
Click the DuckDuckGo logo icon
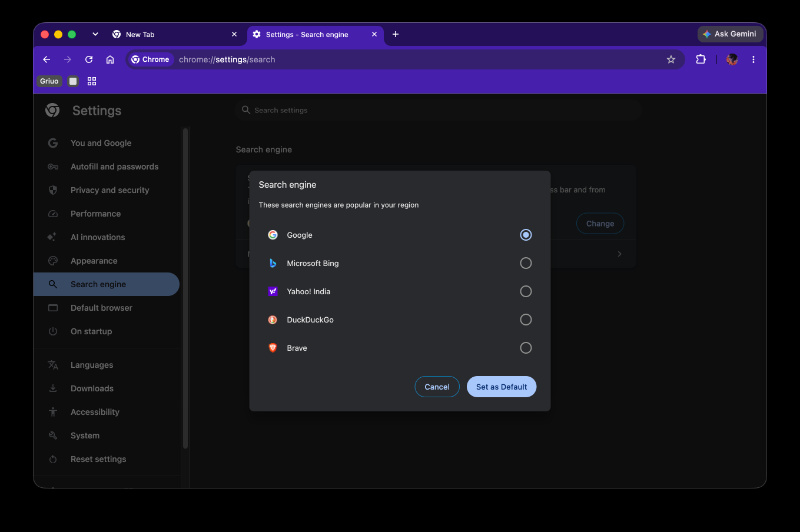(273, 320)
